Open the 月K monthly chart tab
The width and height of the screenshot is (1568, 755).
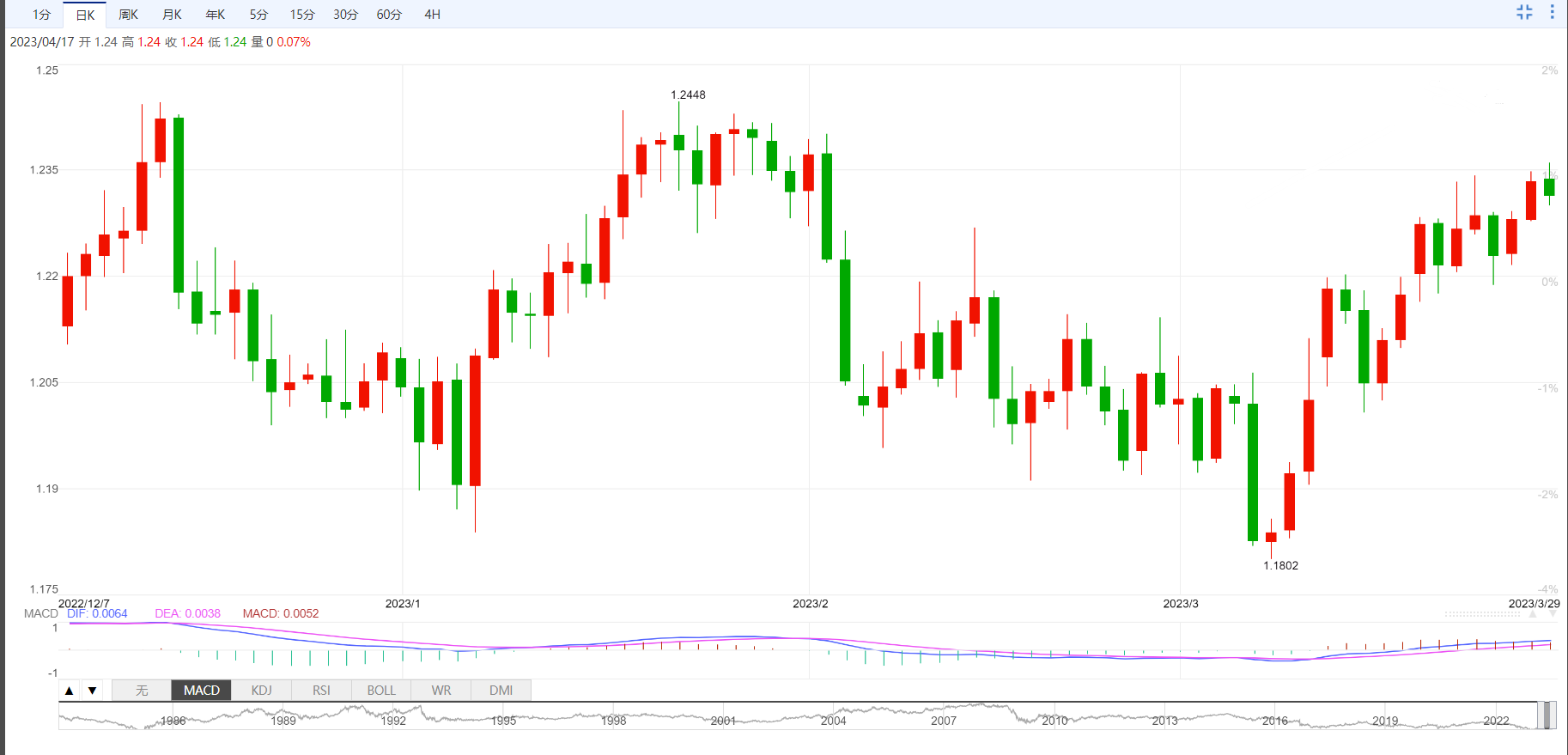172,15
